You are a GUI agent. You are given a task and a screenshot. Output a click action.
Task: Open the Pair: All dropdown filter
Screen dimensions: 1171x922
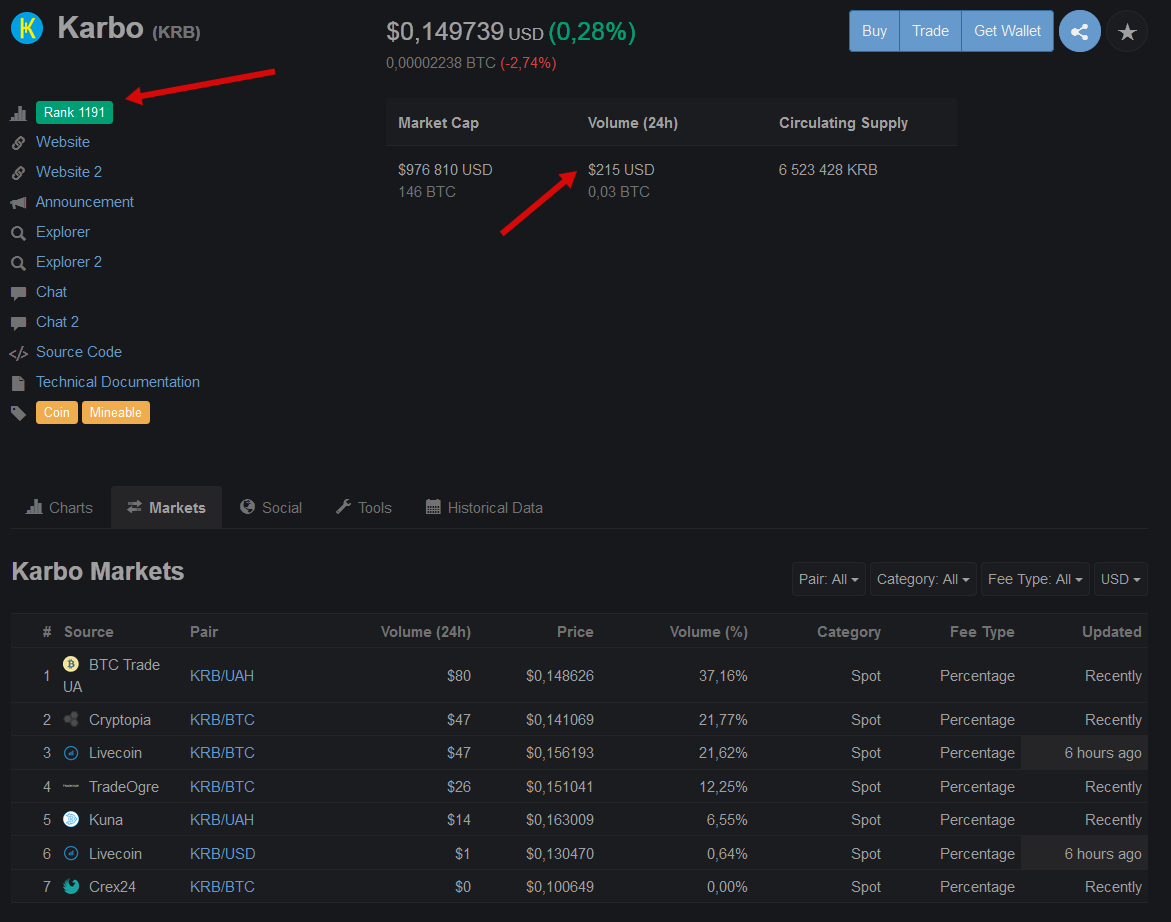[828, 579]
